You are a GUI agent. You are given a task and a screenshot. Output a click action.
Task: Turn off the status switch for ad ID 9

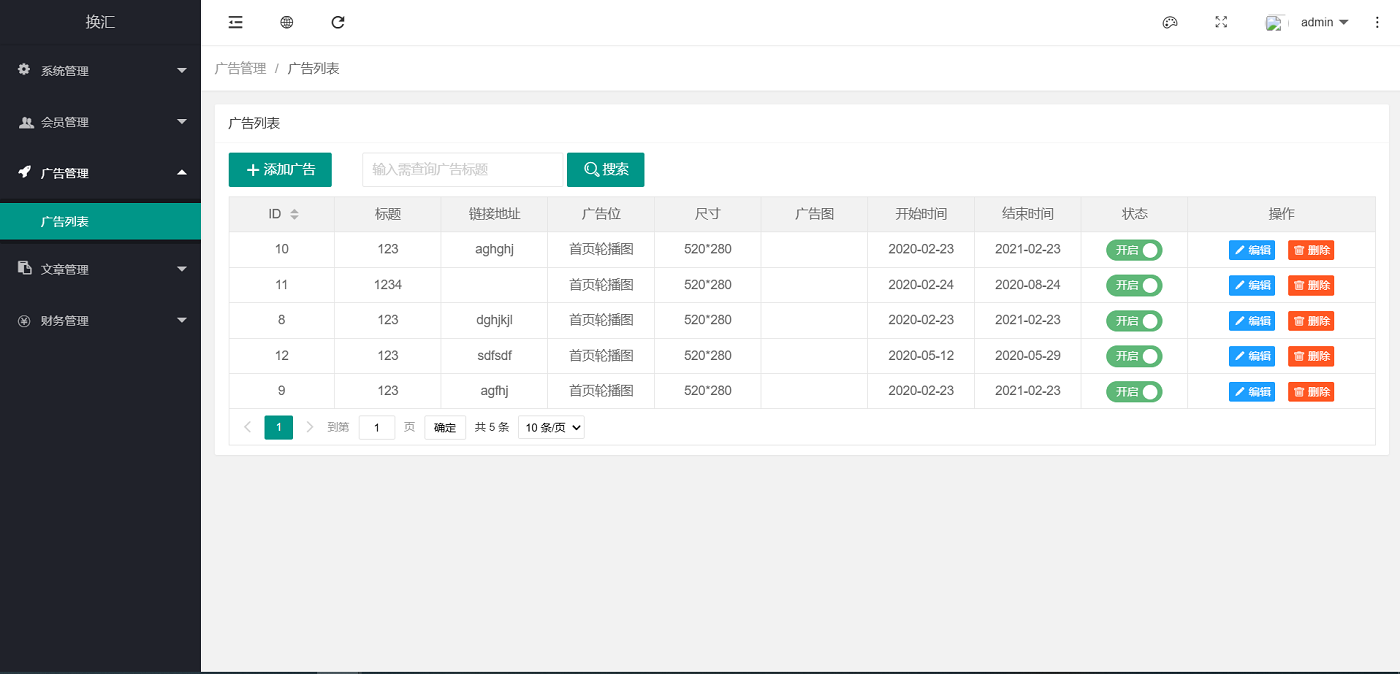1134,392
